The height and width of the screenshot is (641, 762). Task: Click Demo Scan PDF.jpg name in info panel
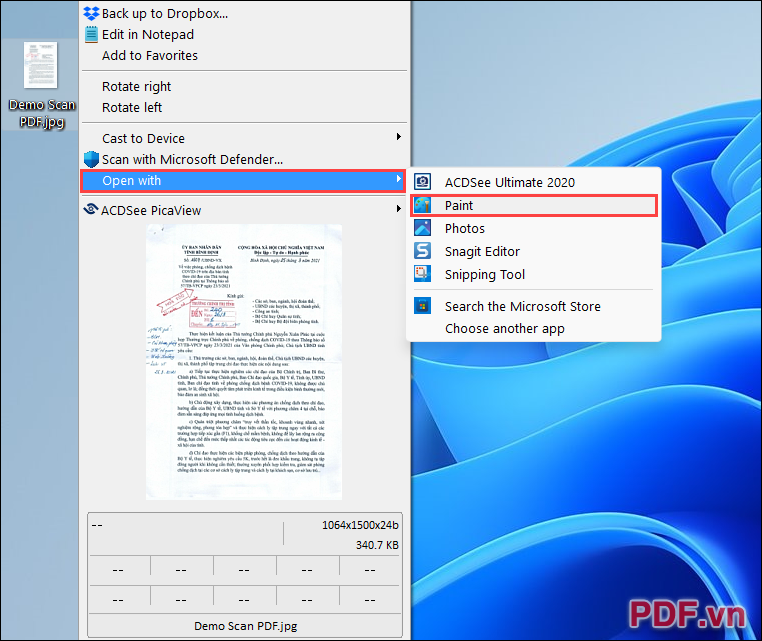point(245,626)
